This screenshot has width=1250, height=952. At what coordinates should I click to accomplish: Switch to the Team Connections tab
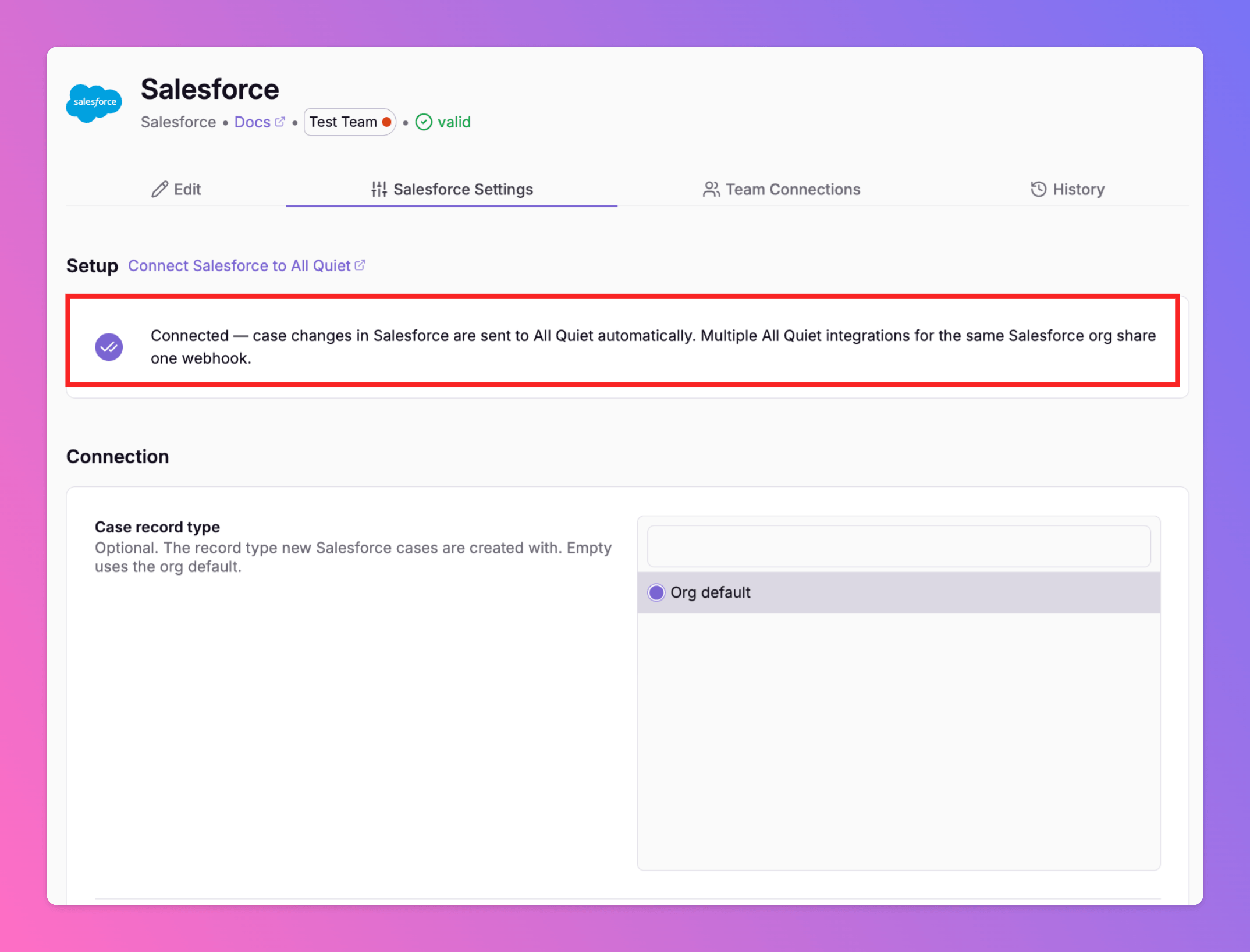click(781, 189)
